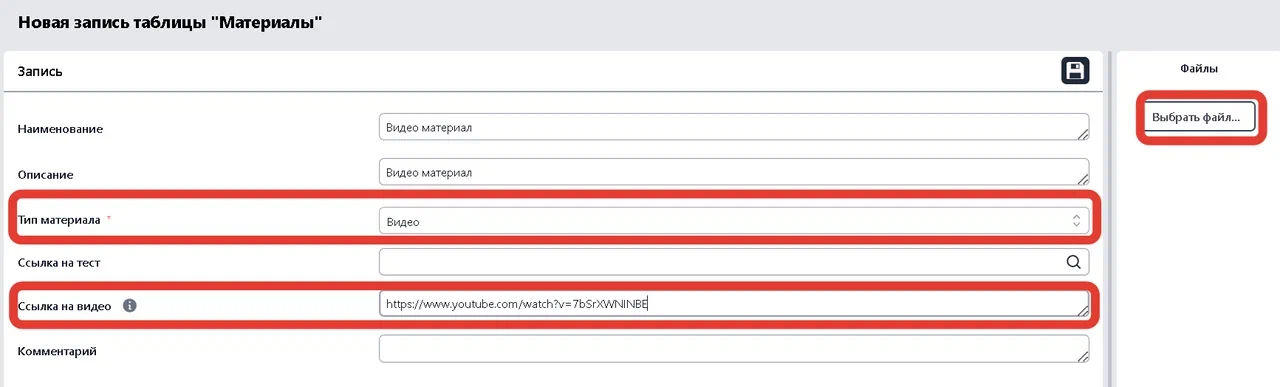Screen dimensions: 1280x387
Task: Save the record with the floppy disk icon
Action: [1075, 71]
